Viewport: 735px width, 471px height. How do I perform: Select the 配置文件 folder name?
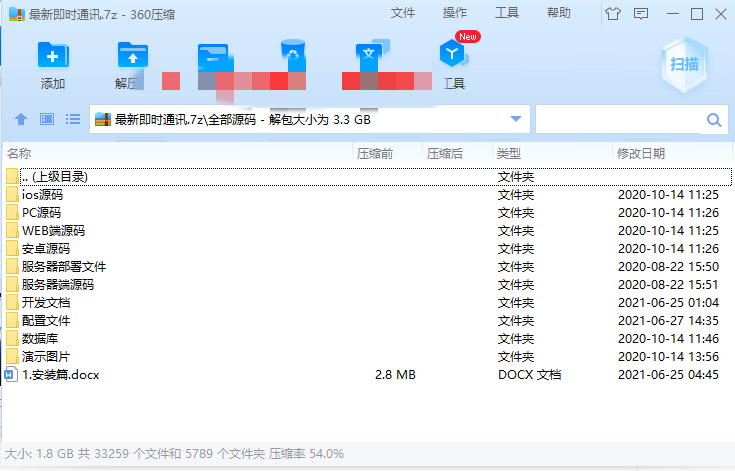point(46,321)
